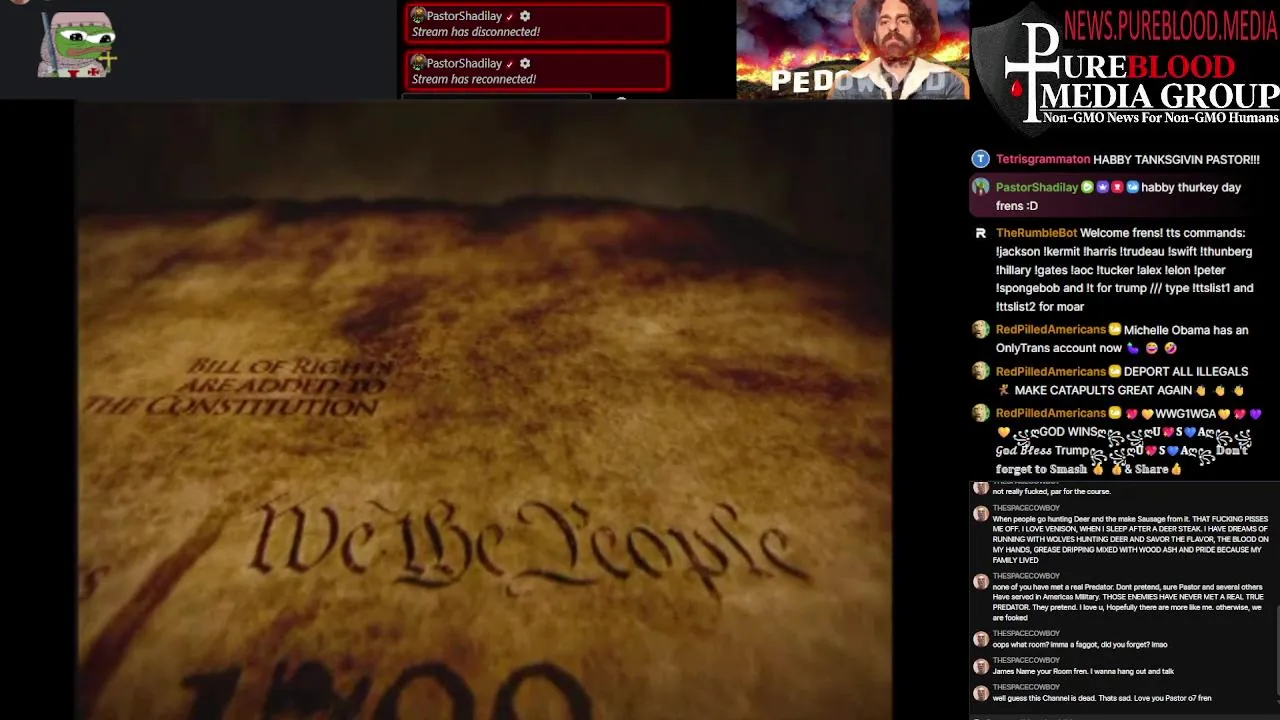Click 'HABBY TANKSGIVIN PASTOR!!!' chat message
This screenshot has height=720, width=1280.
tap(1177, 159)
